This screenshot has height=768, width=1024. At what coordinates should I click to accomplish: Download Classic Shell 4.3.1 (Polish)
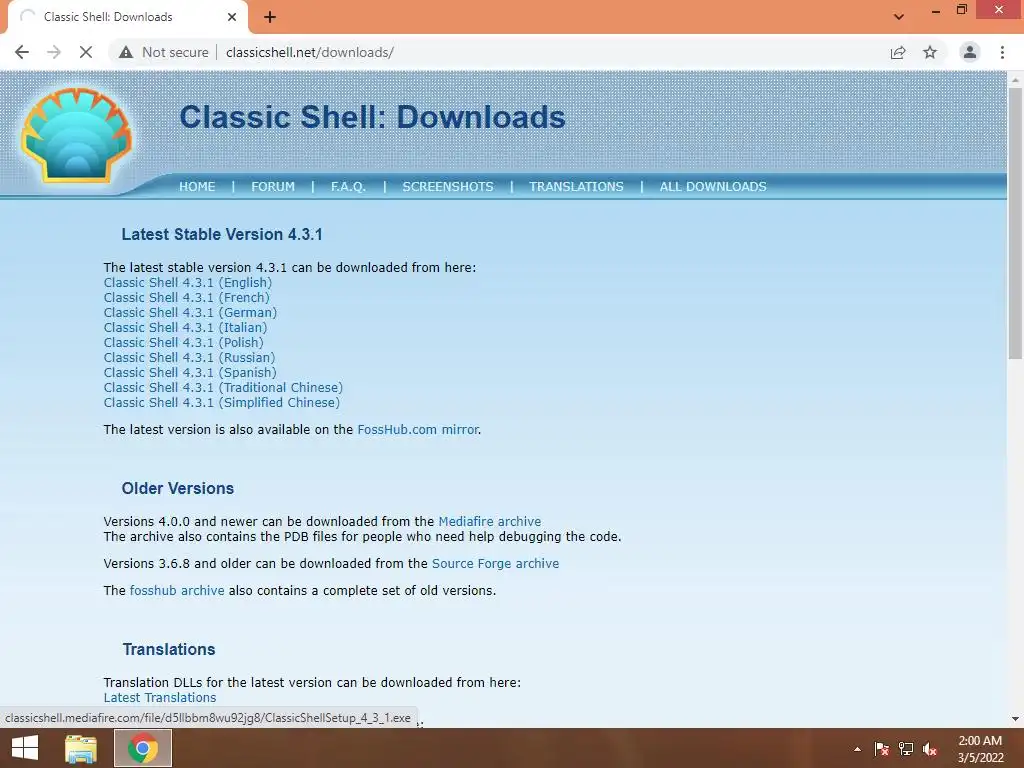click(184, 343)
